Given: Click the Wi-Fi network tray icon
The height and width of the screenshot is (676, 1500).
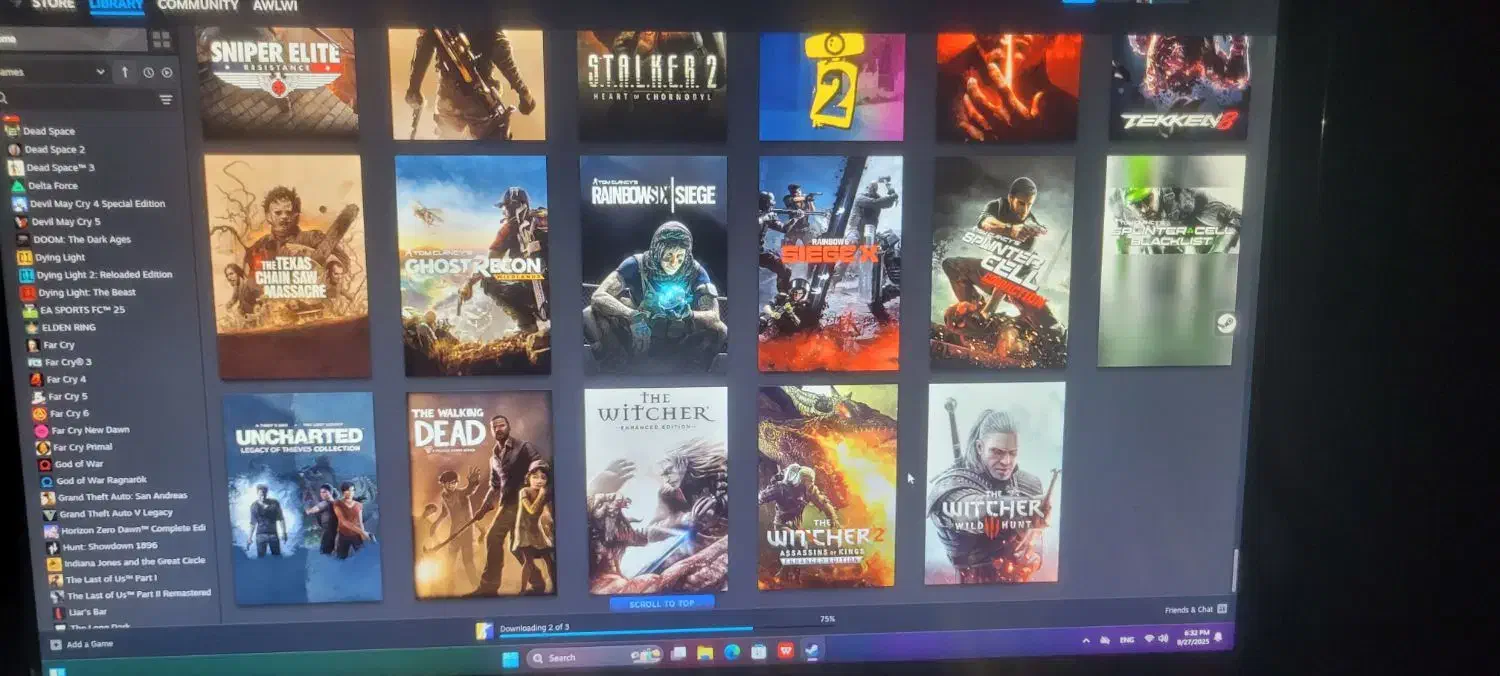Looking at the screenshot, I should pos(1150,638).
